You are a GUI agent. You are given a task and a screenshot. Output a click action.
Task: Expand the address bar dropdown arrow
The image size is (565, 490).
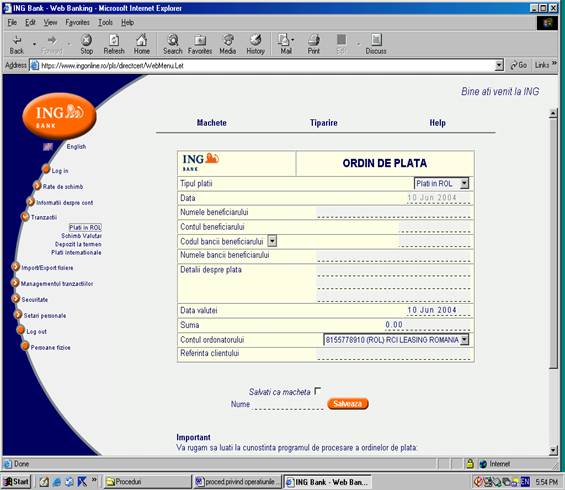pos(499,65)
